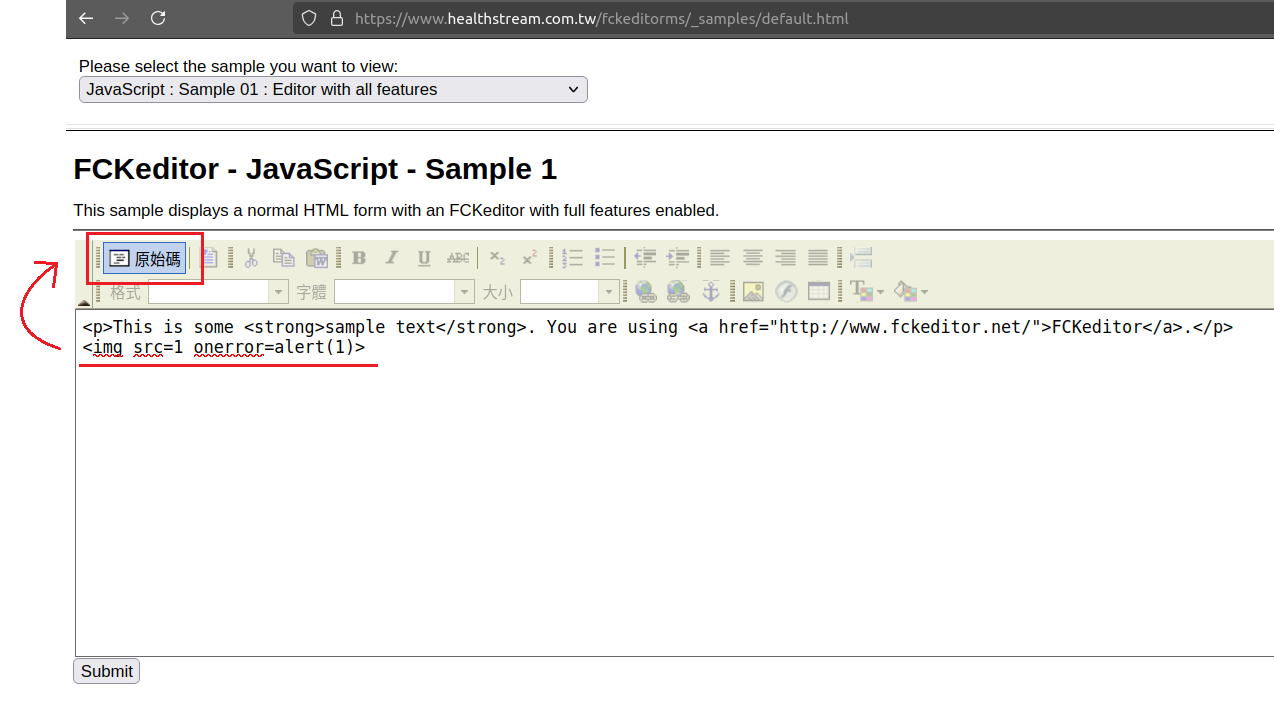Click the Anchor icon
The height and width of the screenshot is (702, 1274).
click(x=711, y=291)
